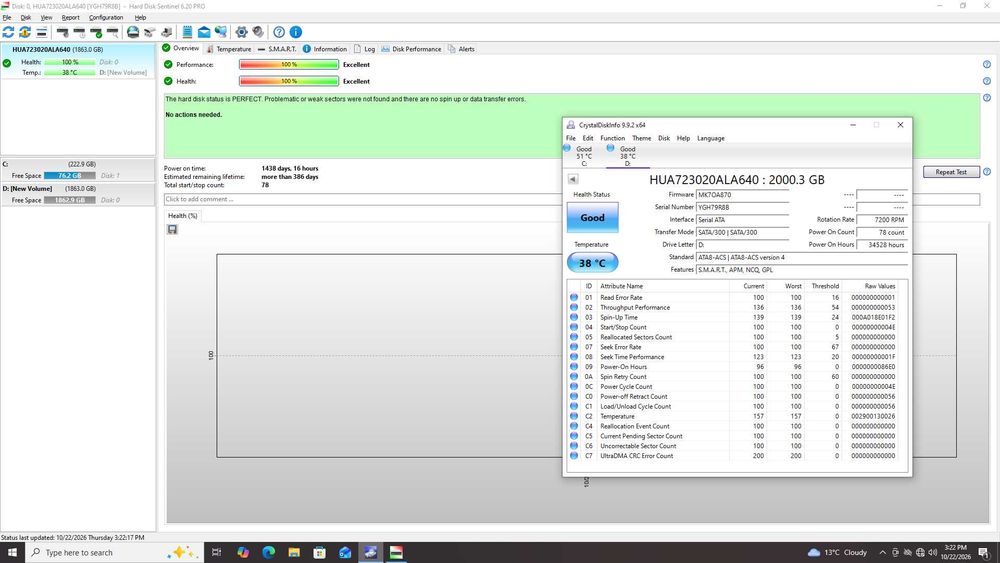Image resolution: width=1000 pixels, height=563 pixels.
Task: Open the taskbar clock showing 3:22 PM
Action: click(955, 552)
